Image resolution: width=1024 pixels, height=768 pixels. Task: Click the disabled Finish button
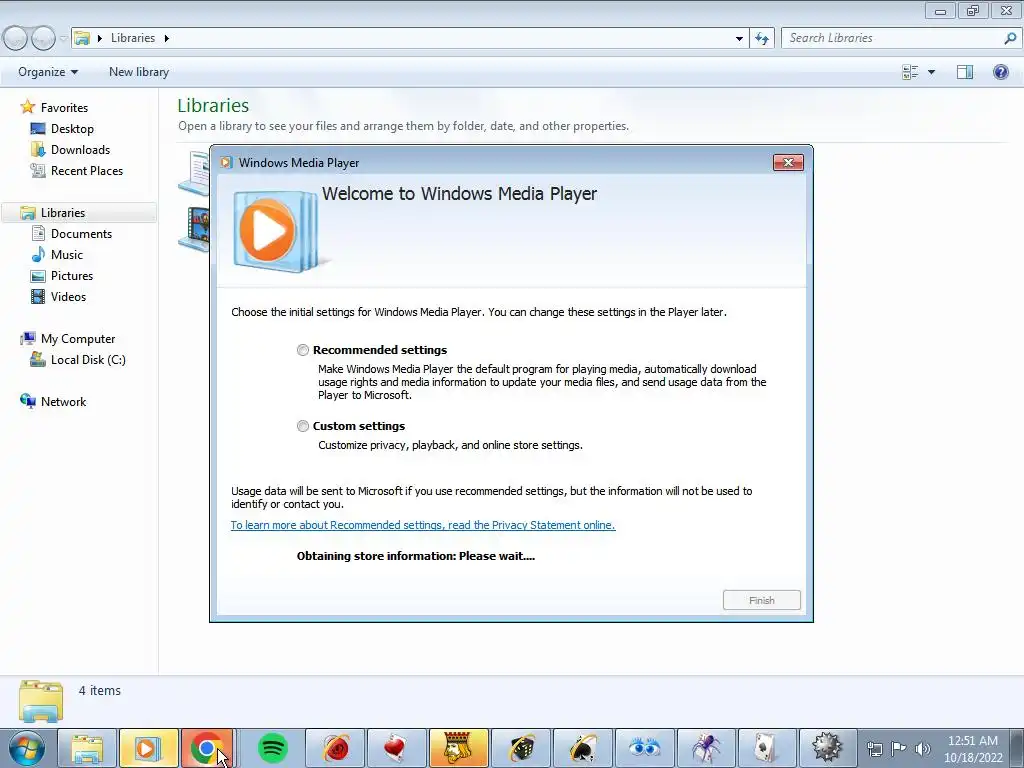click(x=761, y=600)
